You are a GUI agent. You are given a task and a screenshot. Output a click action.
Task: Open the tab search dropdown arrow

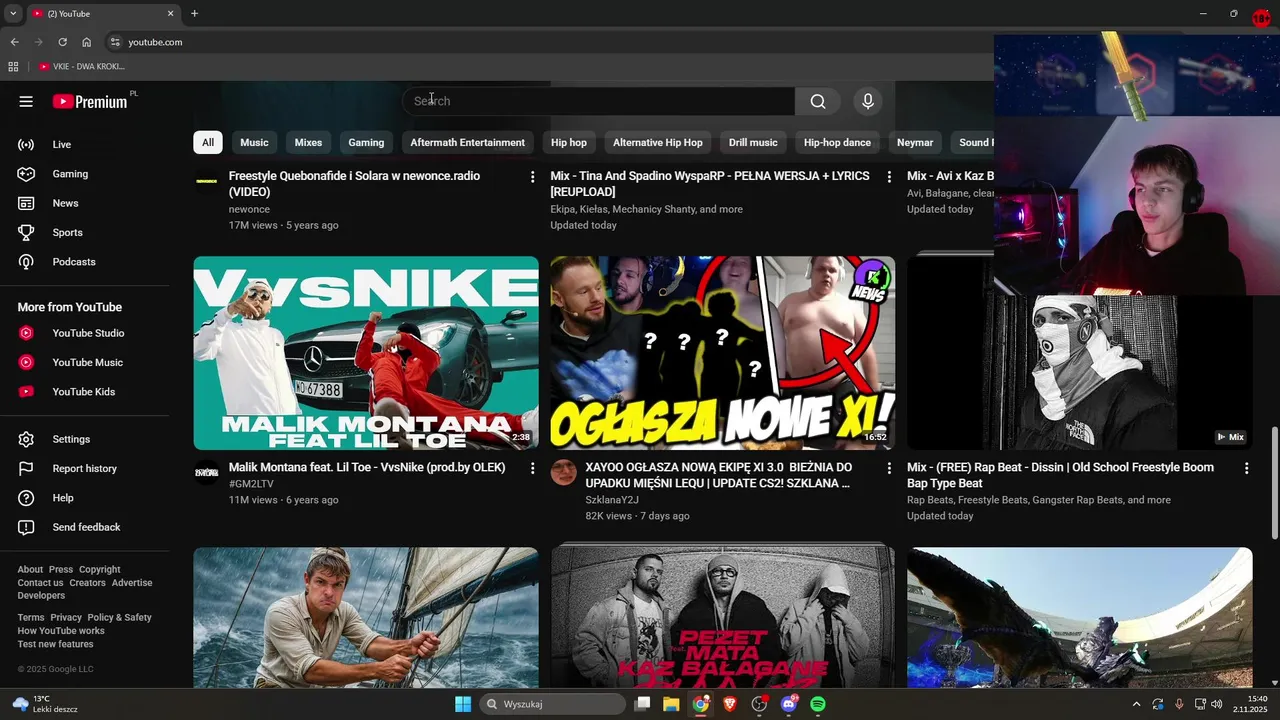pyautogui.click(x=13, y=13)
